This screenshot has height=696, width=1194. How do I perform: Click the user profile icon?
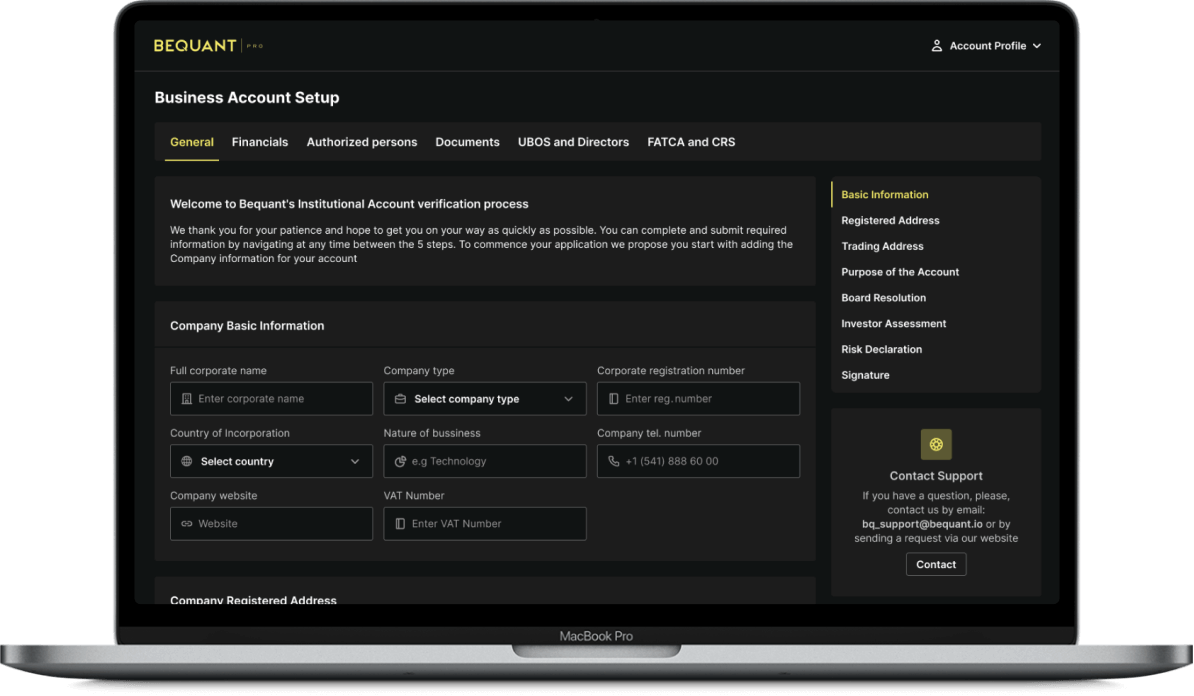[x=937, y=46]
